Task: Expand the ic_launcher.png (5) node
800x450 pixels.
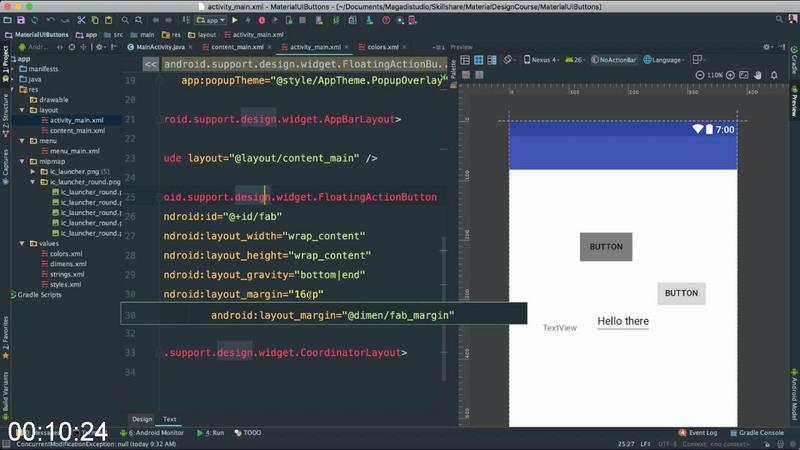Action: point(33,171)
